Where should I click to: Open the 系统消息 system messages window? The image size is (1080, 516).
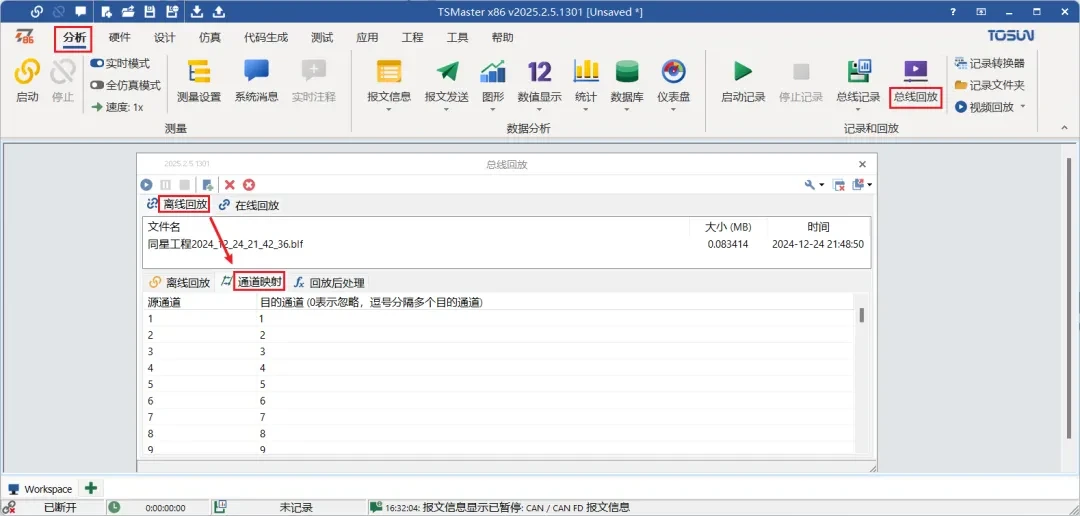tap(256, 79)
